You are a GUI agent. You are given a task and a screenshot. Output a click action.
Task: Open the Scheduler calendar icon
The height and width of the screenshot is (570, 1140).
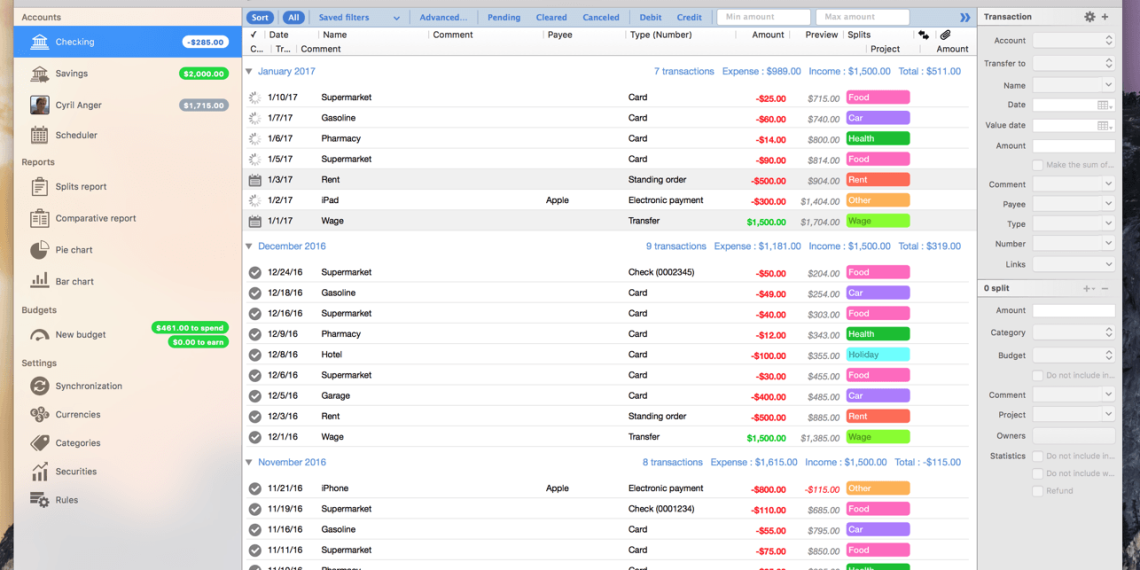pos(39,135)
